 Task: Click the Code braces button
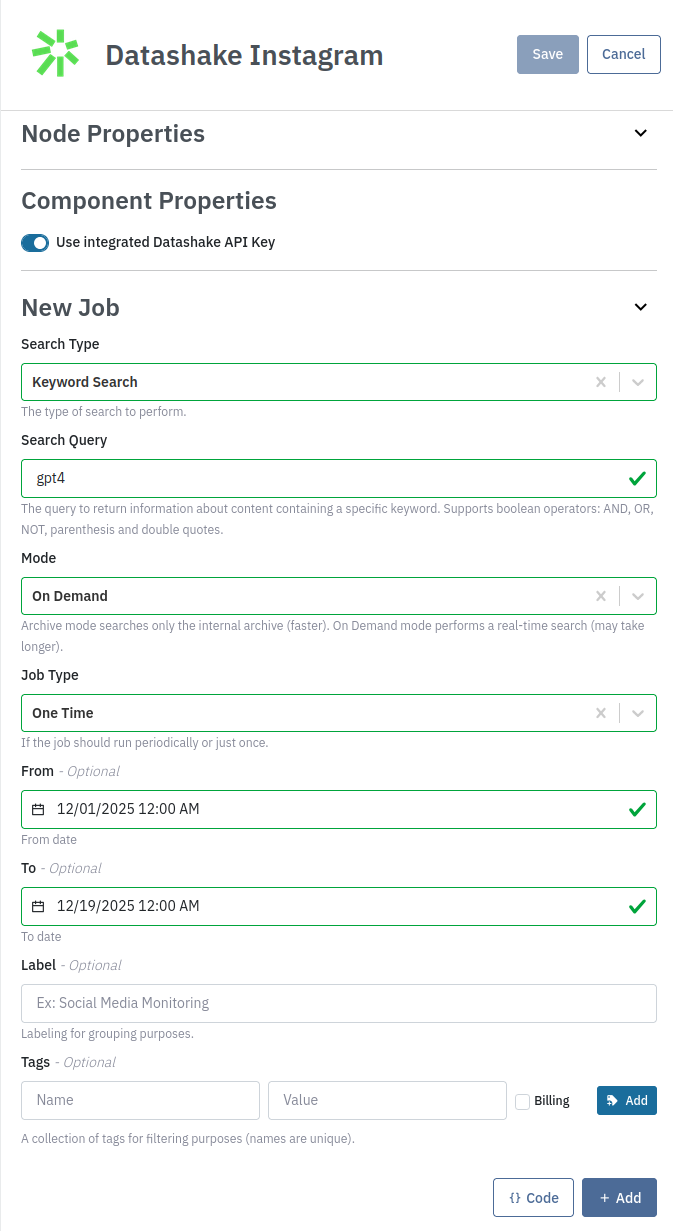[533, 1198]
